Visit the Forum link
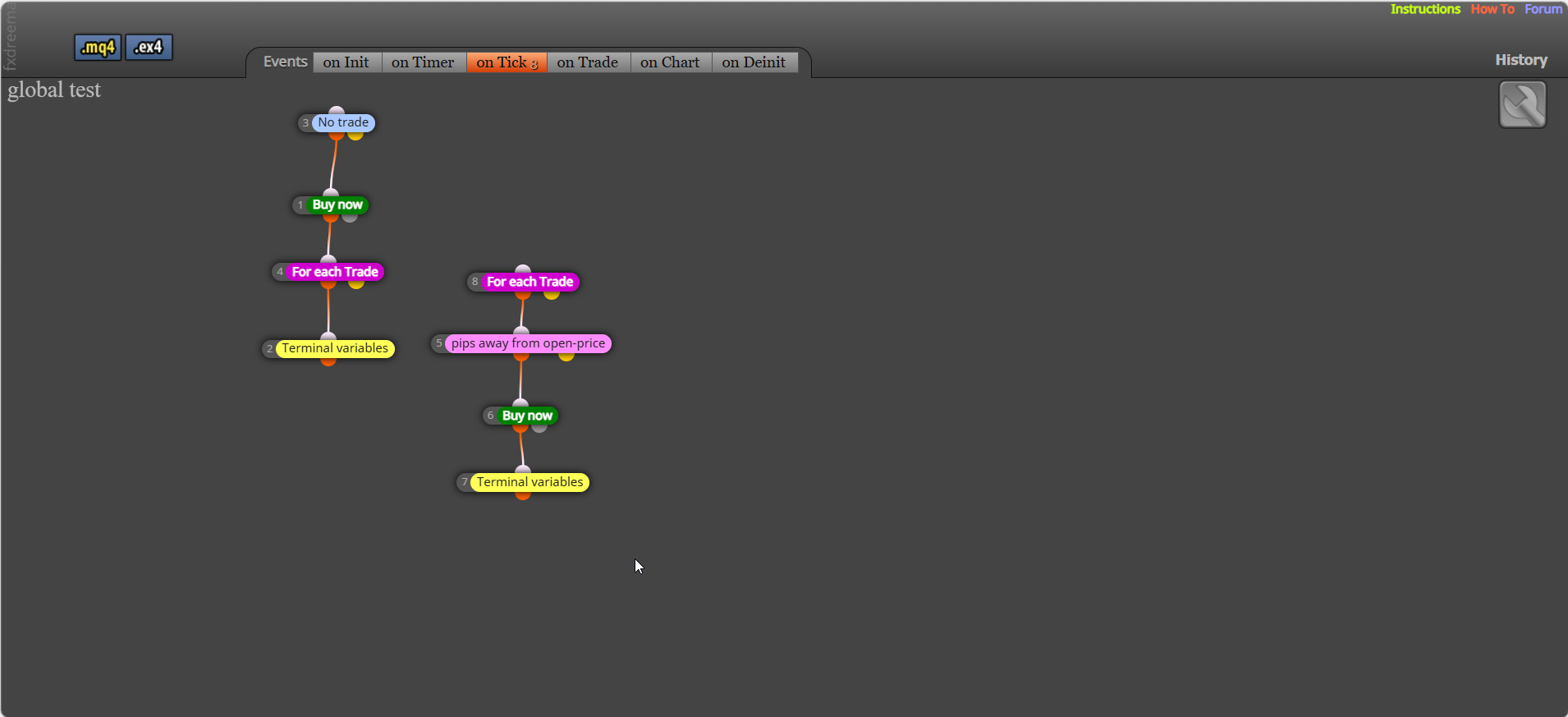The height and width of the screenshot is (717, 1568). coord(1543,9)
